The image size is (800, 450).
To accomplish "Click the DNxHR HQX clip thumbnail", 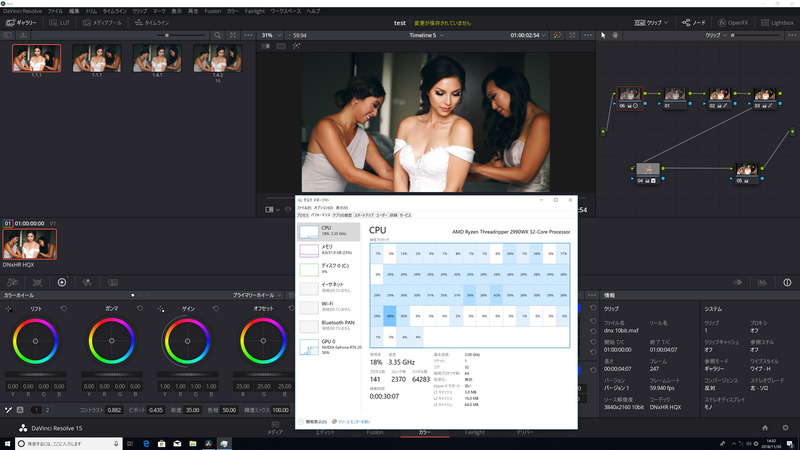I will click(x=30, y=244).
